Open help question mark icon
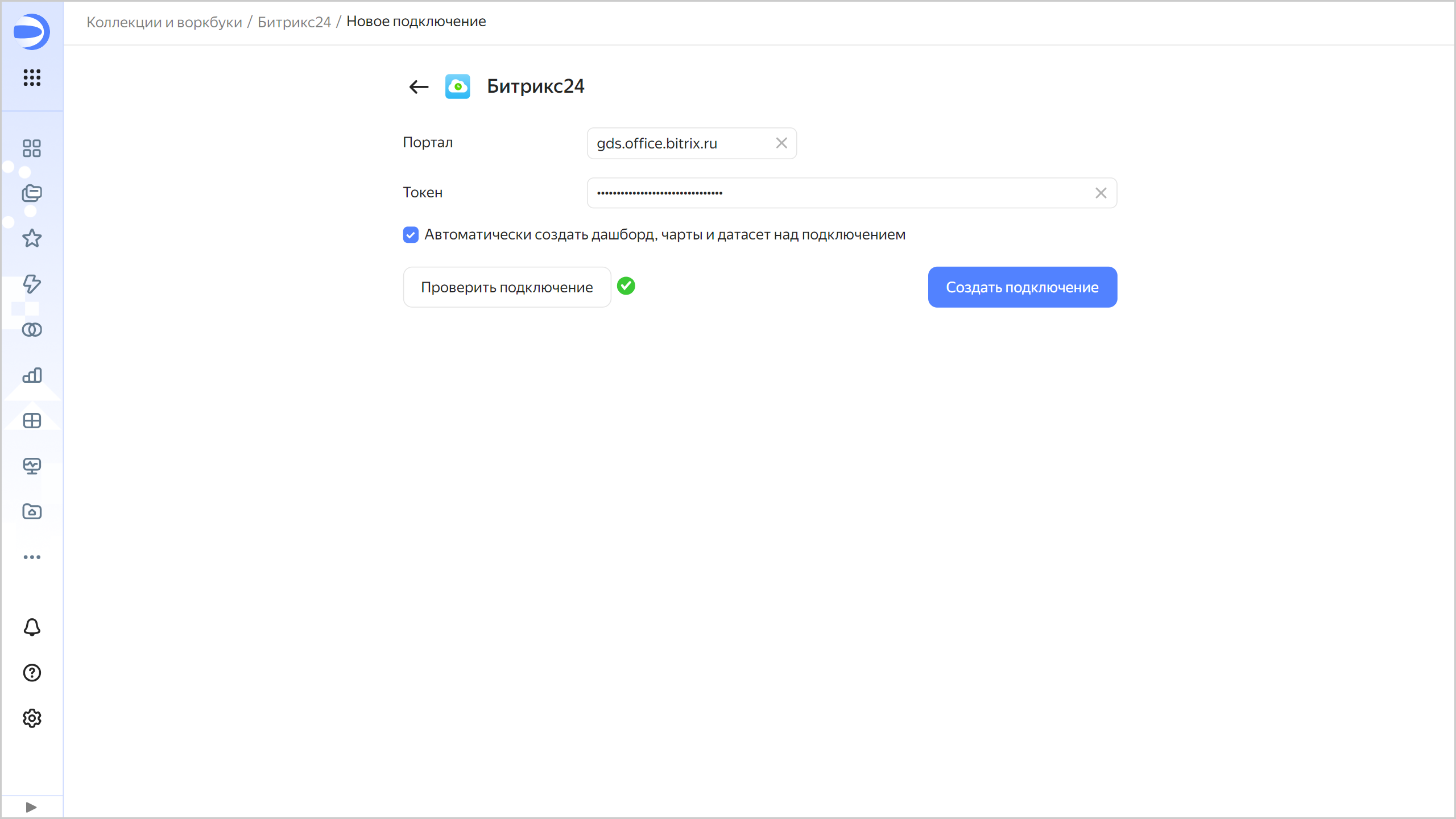Screen dimensions: 1456x819 click(32, 673)
